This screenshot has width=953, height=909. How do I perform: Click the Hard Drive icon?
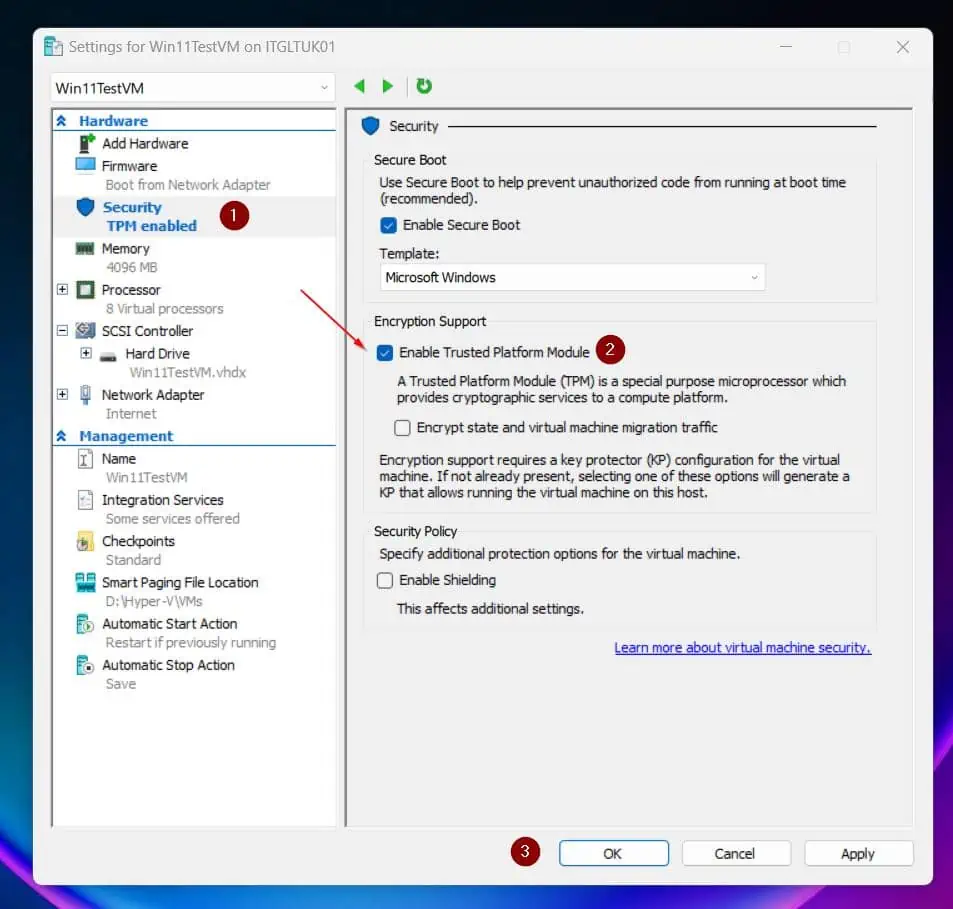tap(108, 356)
